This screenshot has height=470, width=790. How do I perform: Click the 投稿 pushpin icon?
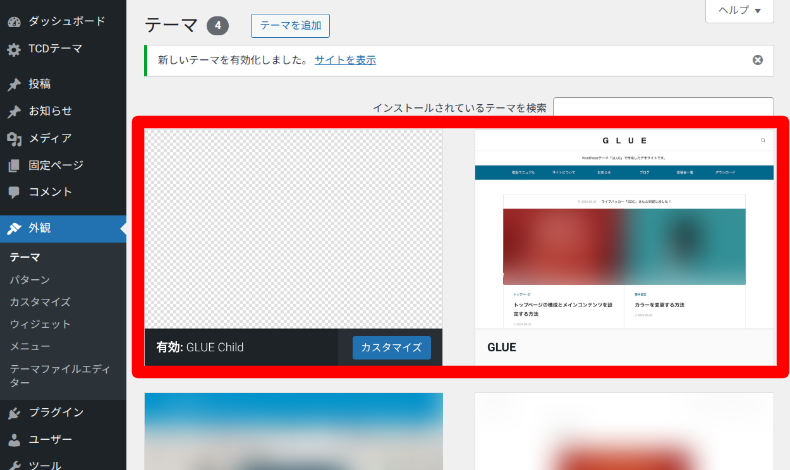tap(14, 84)
